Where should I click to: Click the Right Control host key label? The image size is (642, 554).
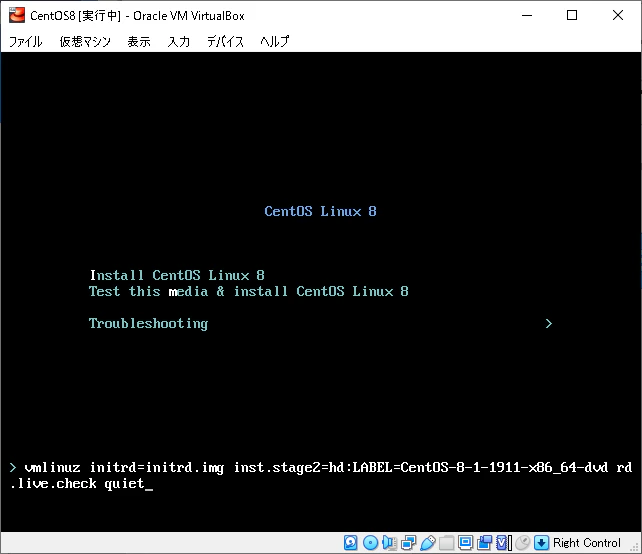pyautogui.click(x=587, y=543)
